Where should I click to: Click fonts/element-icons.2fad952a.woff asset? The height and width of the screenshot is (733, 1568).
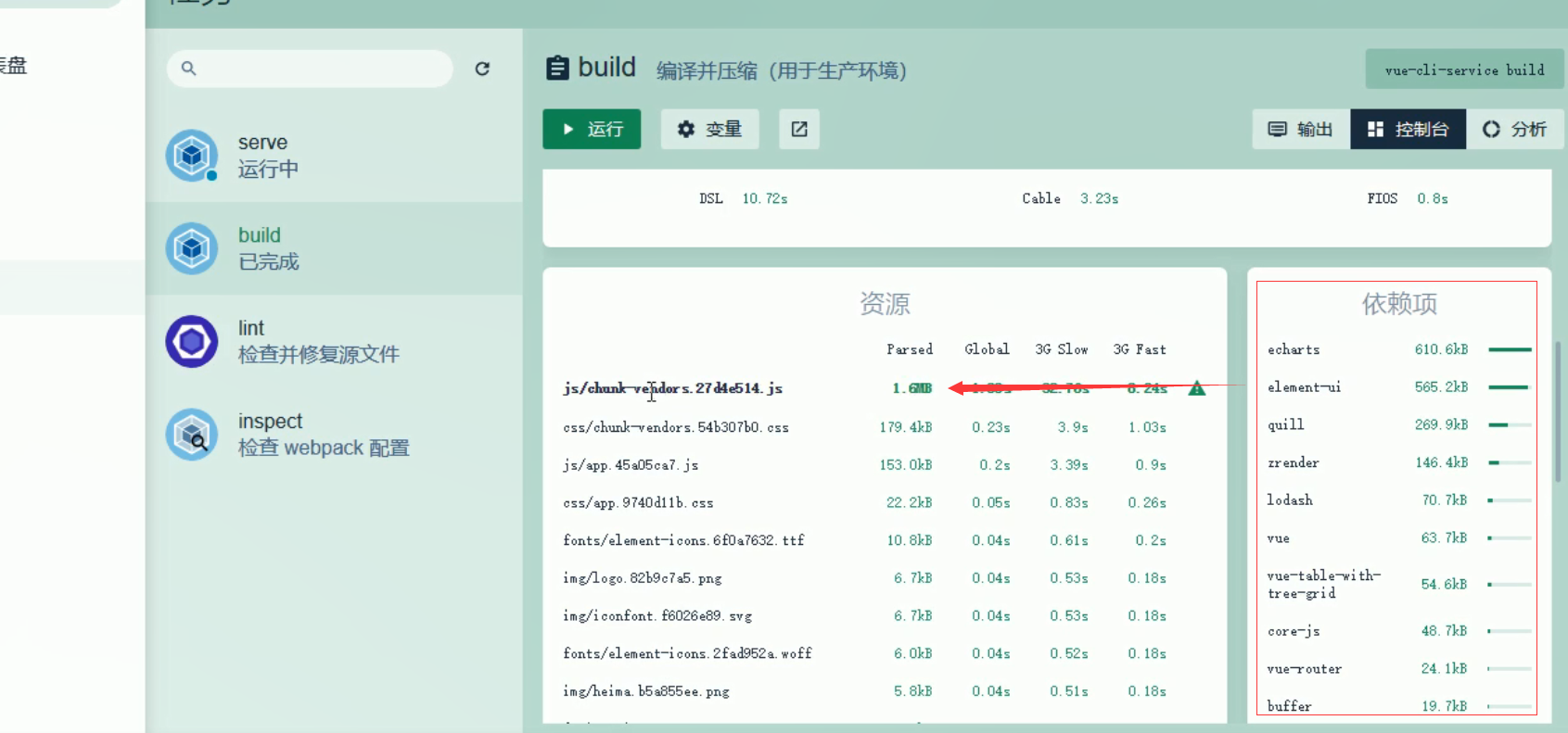(x=687, y=653)
